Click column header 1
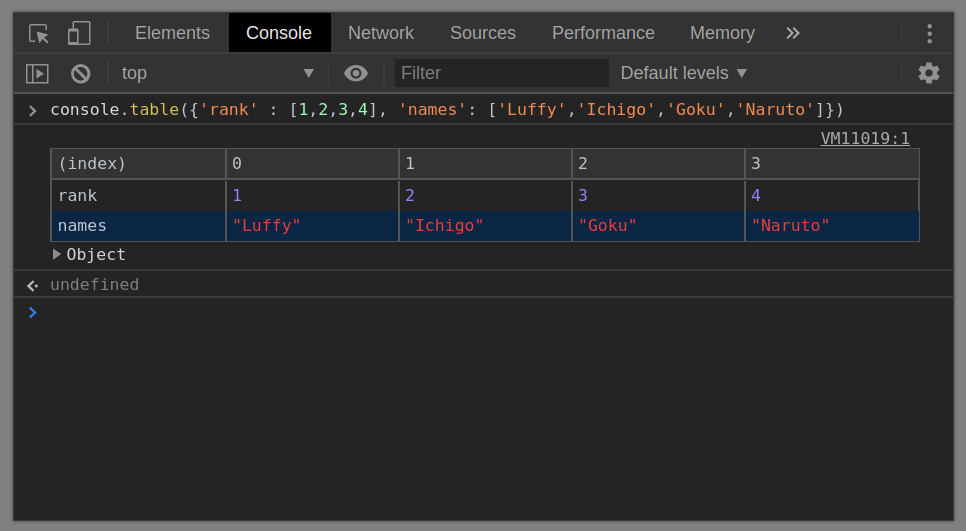The height and width of the screenshot is (531, 966). 485,164
